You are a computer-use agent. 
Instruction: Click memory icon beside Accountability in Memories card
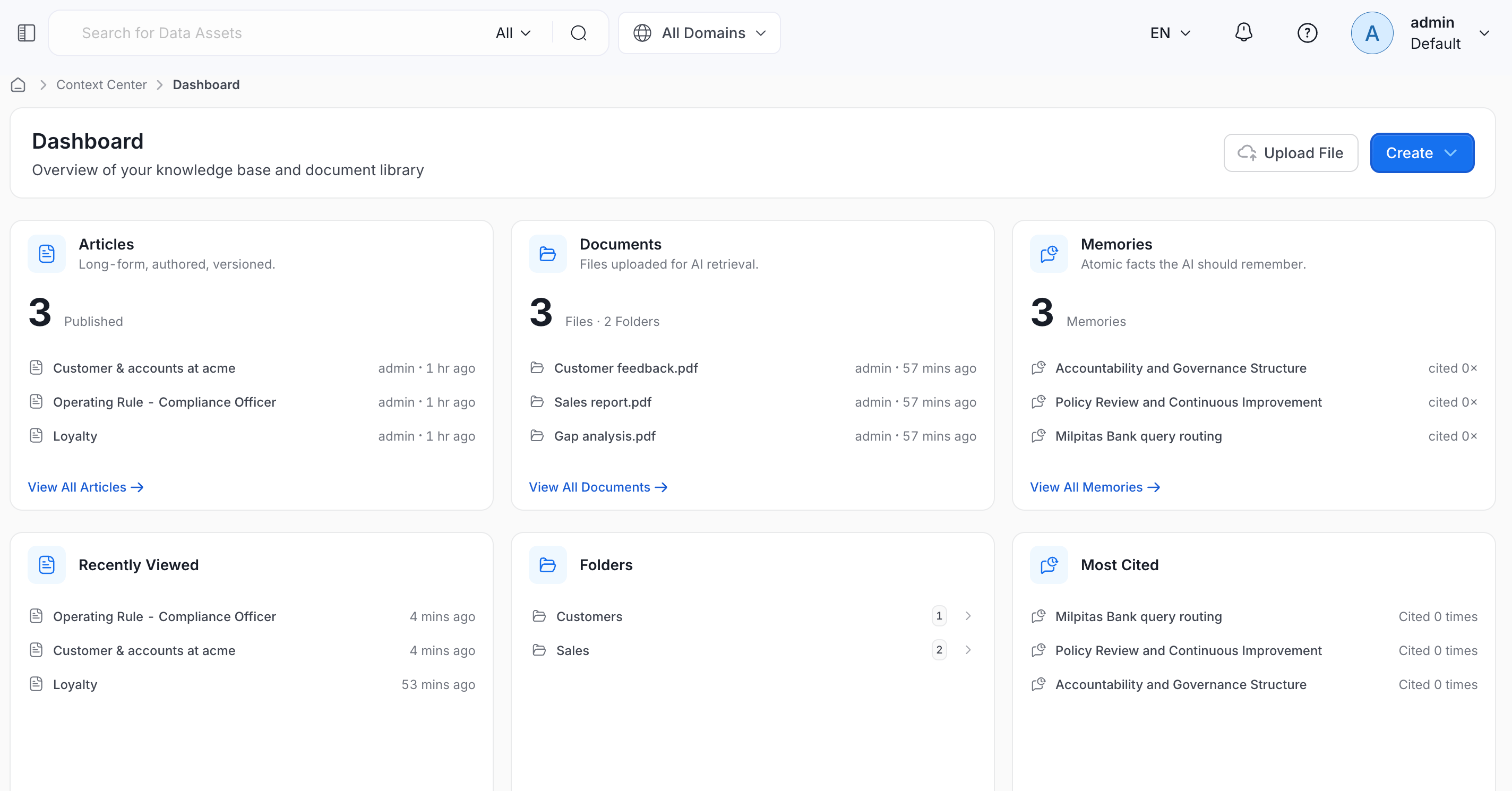point(1038,368)
